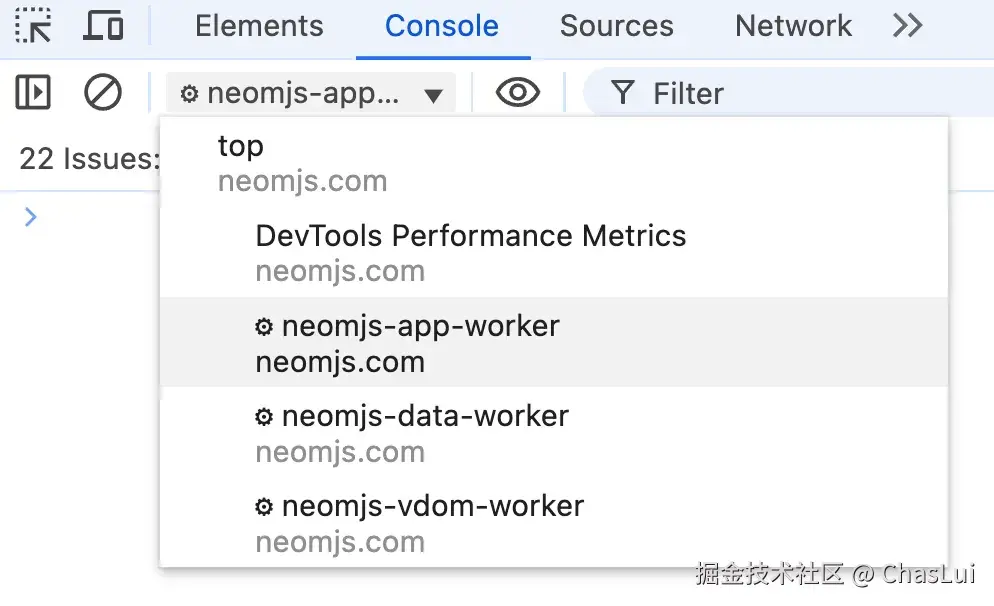Click the funnel filter icon
994x606 pixels.
tap(623, 93)
